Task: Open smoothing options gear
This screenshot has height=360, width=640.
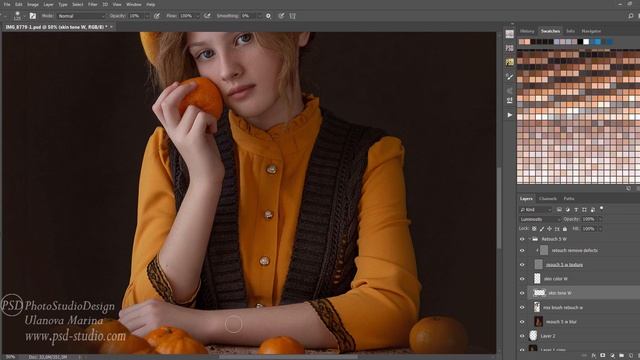Action: [x=268, y=16]
